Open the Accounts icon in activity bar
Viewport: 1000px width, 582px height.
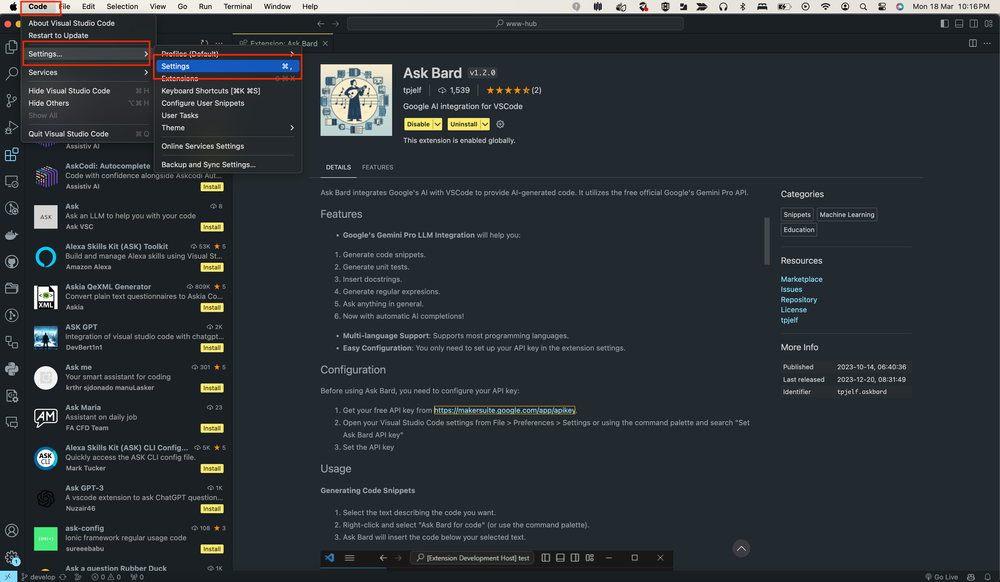12,531
